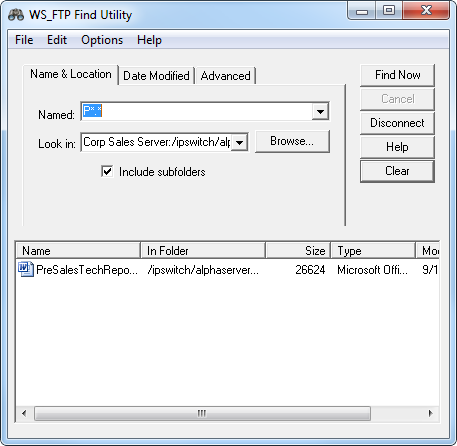This screenshot has width=457, height=446.
Task: Select the PreSalesTechRepo... file name
Action: pos(87,270)
